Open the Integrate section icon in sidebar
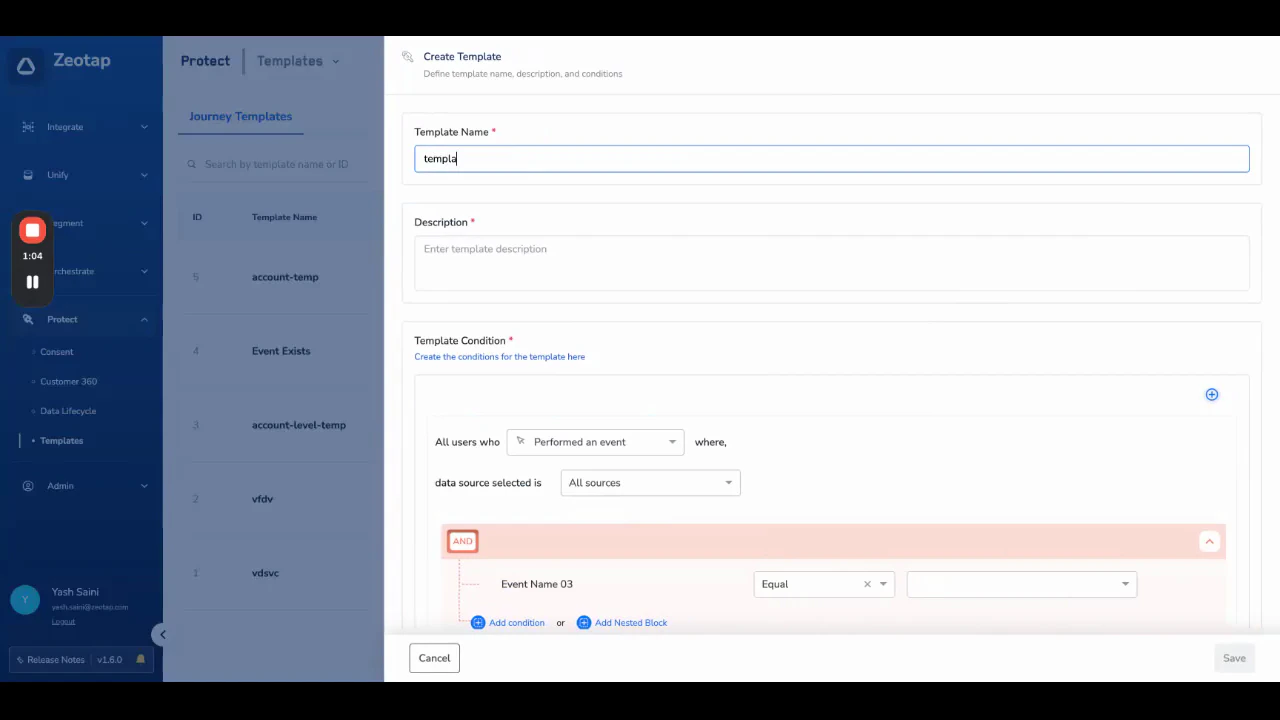 pyautogui.click(x=28, y=126)
